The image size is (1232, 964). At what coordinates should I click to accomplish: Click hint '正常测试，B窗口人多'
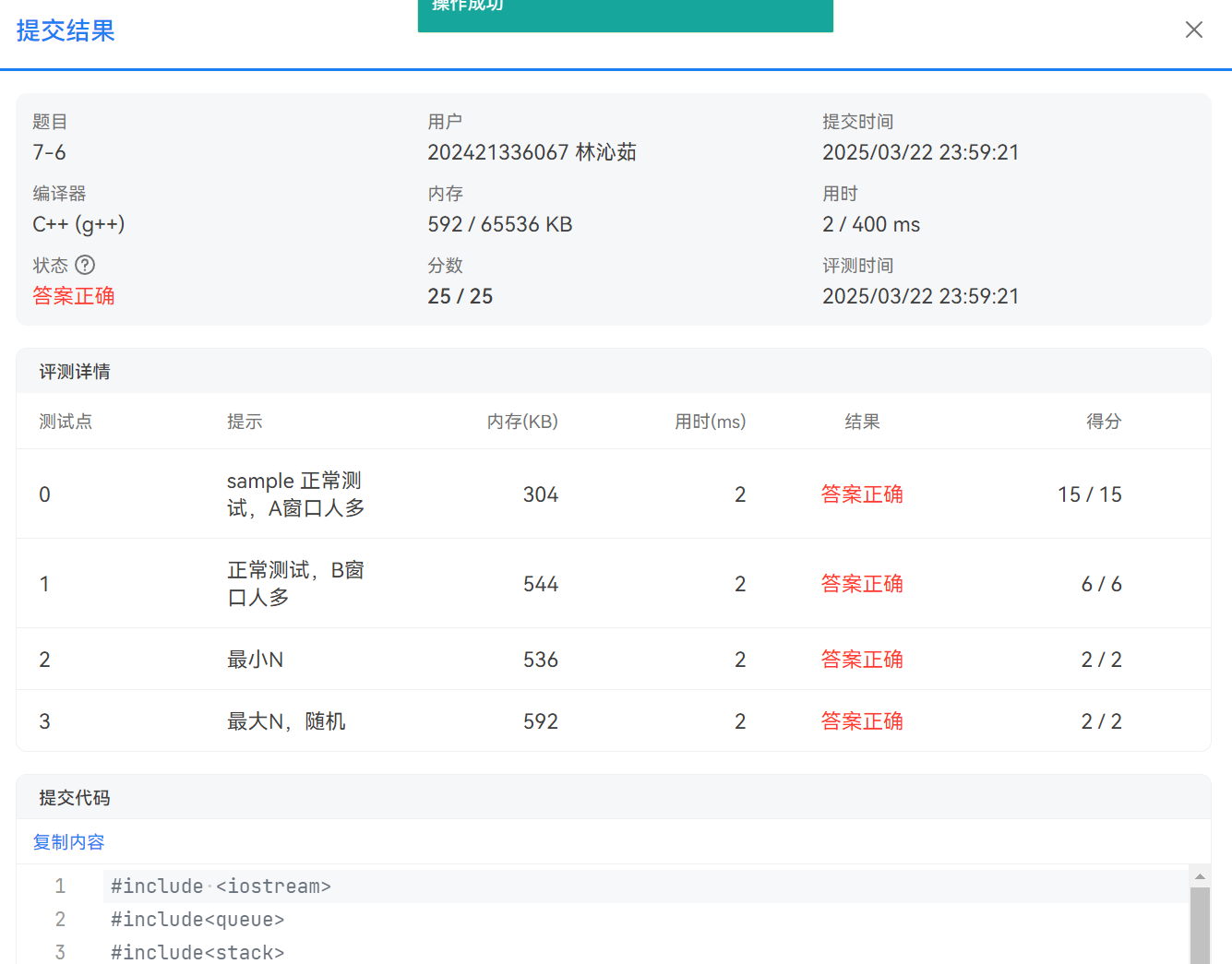pyautogui.click(x=295, y=584)
